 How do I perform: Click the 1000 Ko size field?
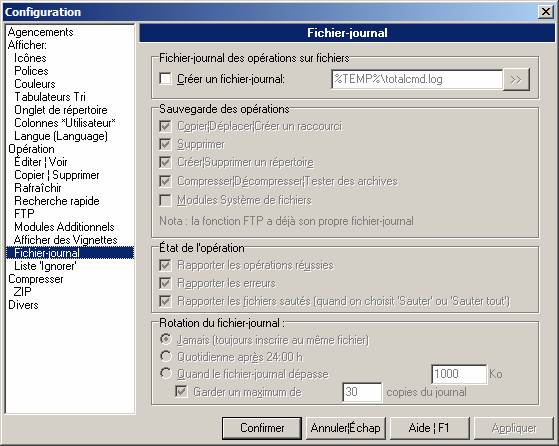pos(459,374)
